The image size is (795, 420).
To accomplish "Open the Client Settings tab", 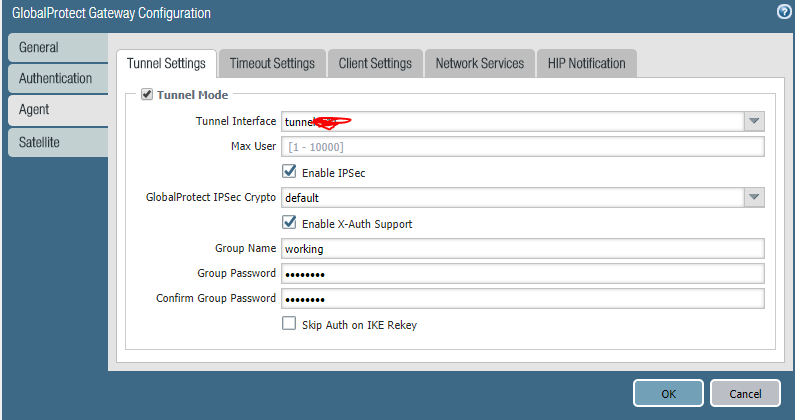I will (375, 63).
